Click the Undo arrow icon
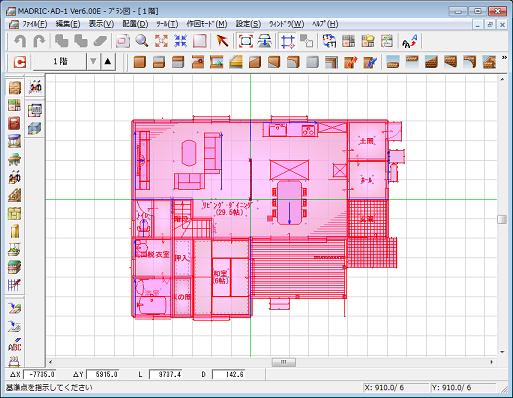Image resolution: width=513 pixels, height=398 pixels. point(20,41)
